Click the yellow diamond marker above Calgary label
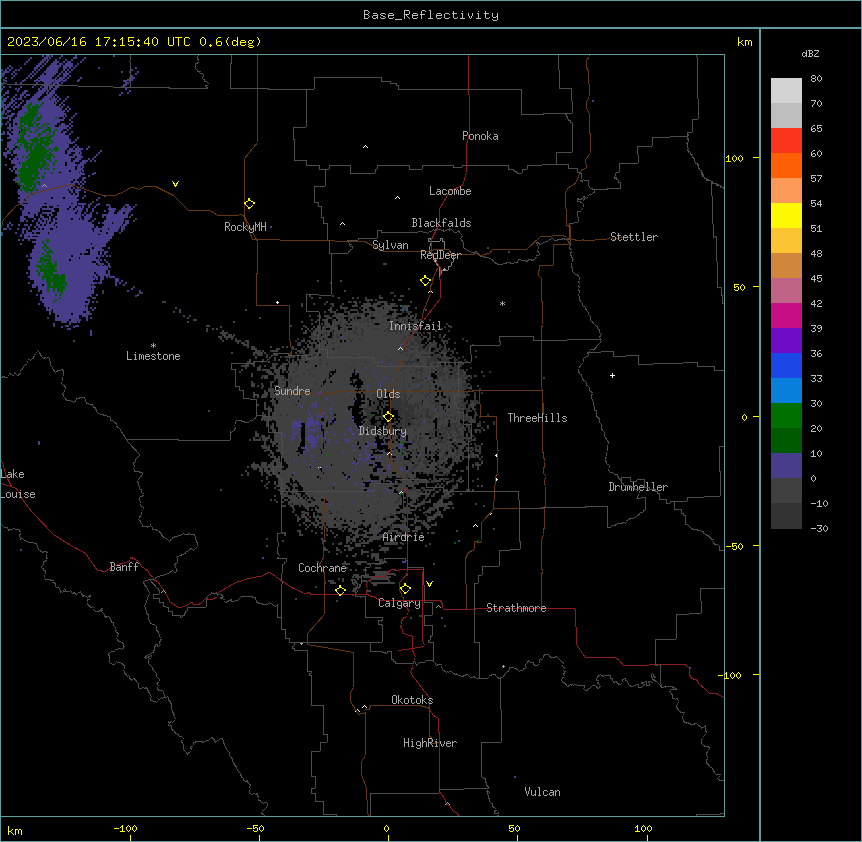The height and width of the screenshot is (842, 862). pyautogui.click(x=405, y=589)
